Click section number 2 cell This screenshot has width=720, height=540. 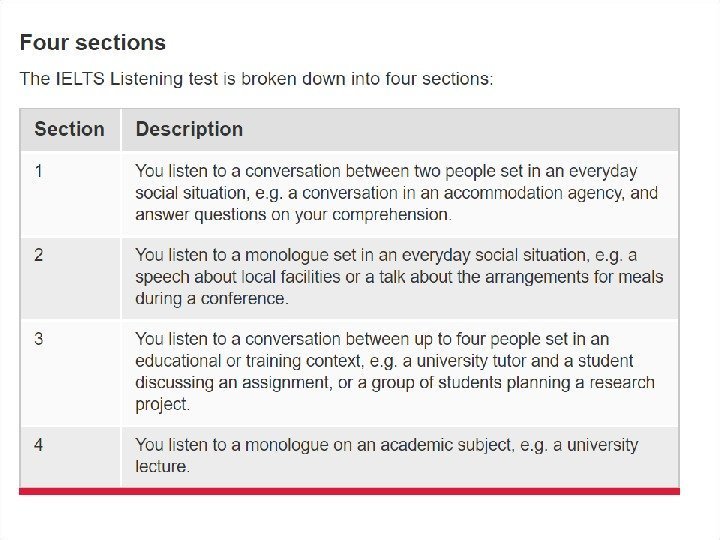click(39, 255)
